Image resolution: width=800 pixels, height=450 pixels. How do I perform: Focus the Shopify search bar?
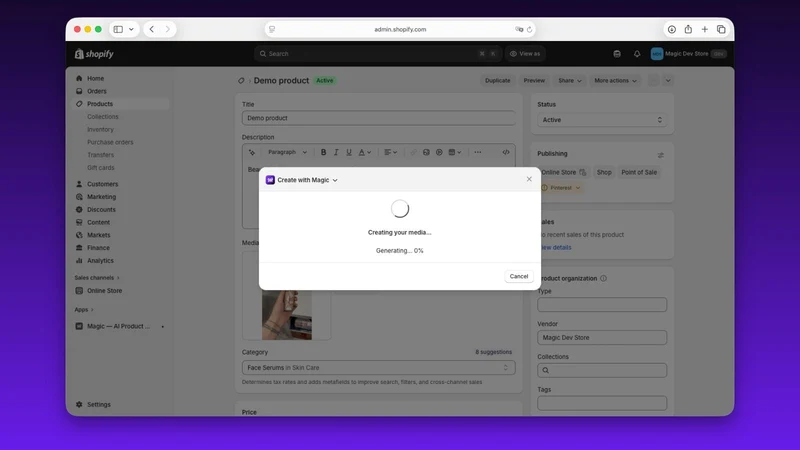378,54
